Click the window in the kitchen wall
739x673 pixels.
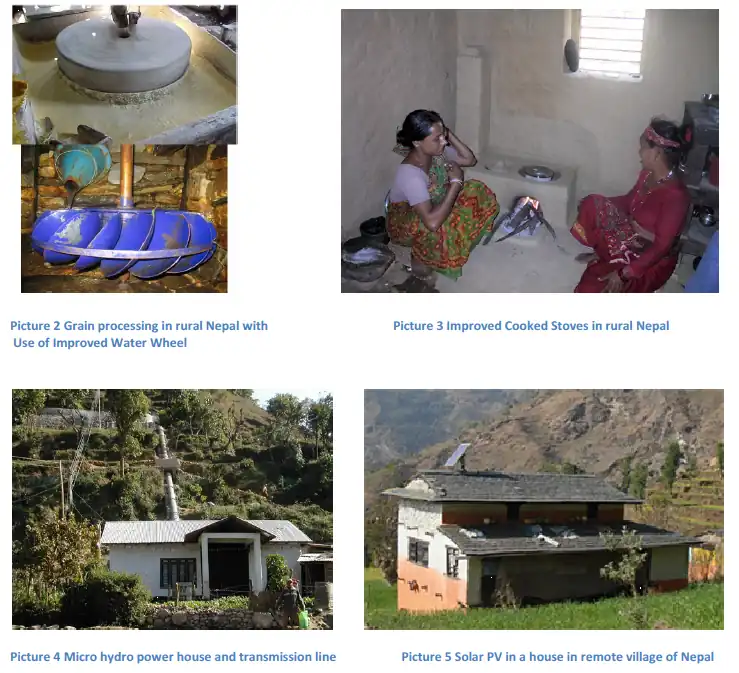point(612,42)
